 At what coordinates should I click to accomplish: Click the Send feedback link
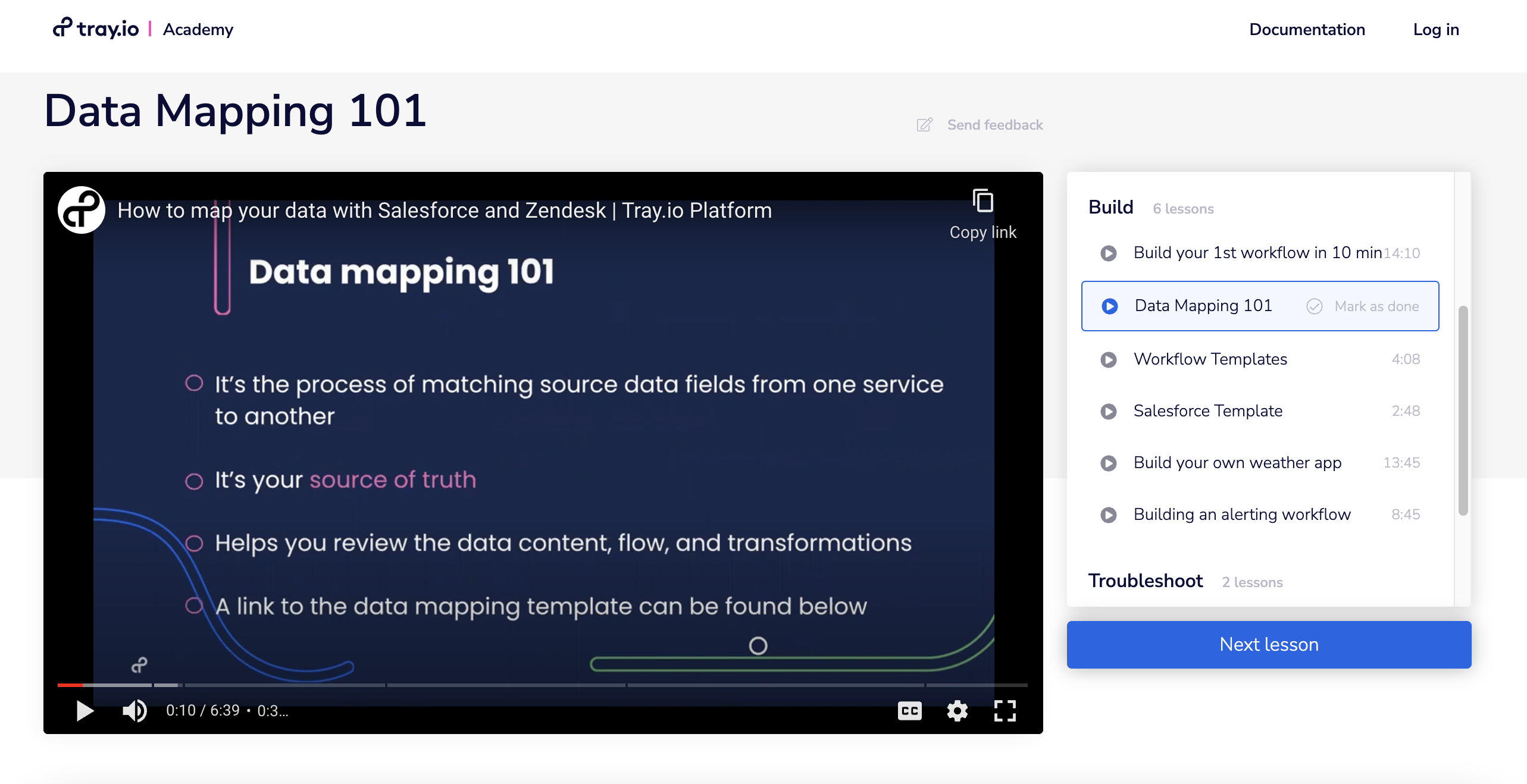point(994,125)
